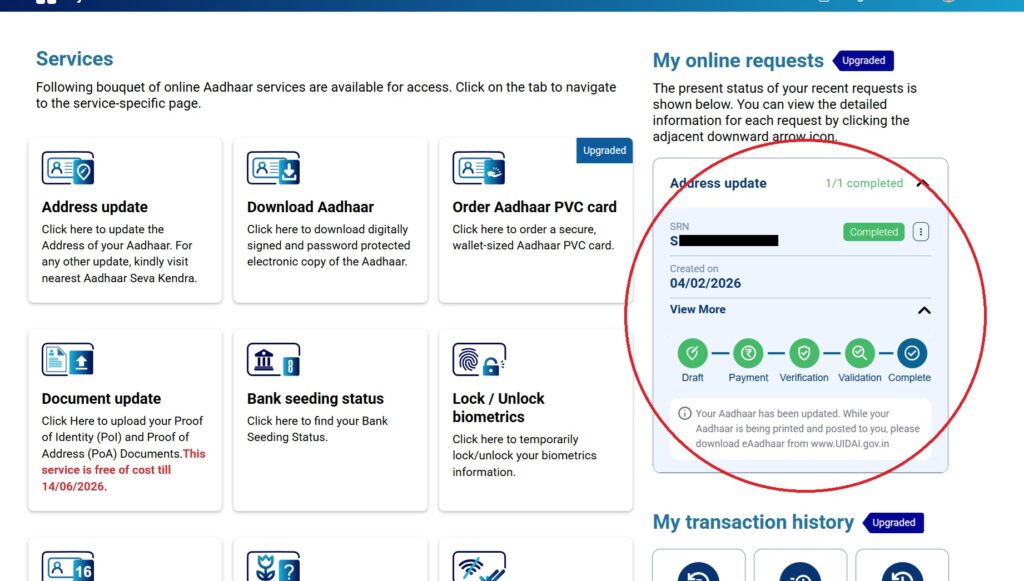Image resolution: width=1024 pixels, height=581 pixels.
Task: Collapse the Address update request panel
Action: coord(923,184)
